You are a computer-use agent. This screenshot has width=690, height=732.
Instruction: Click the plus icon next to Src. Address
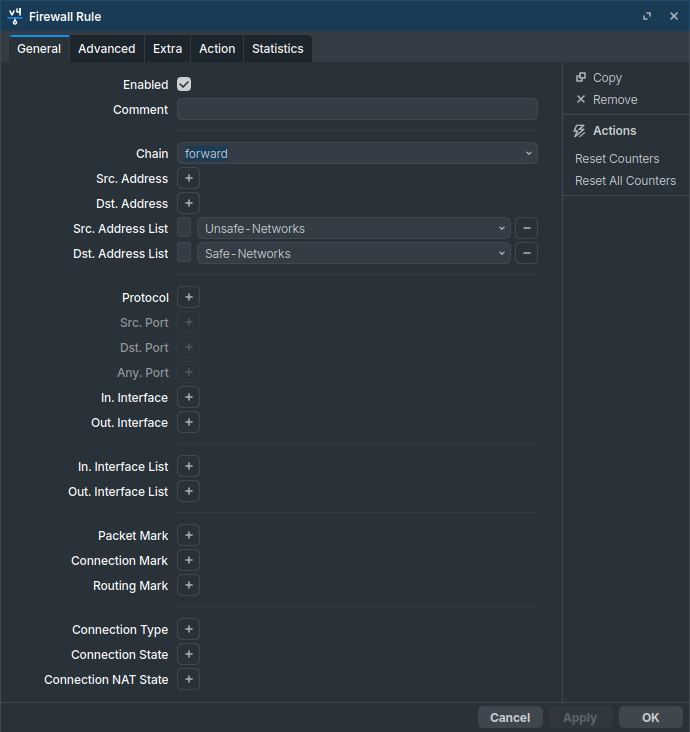(188, 179)
